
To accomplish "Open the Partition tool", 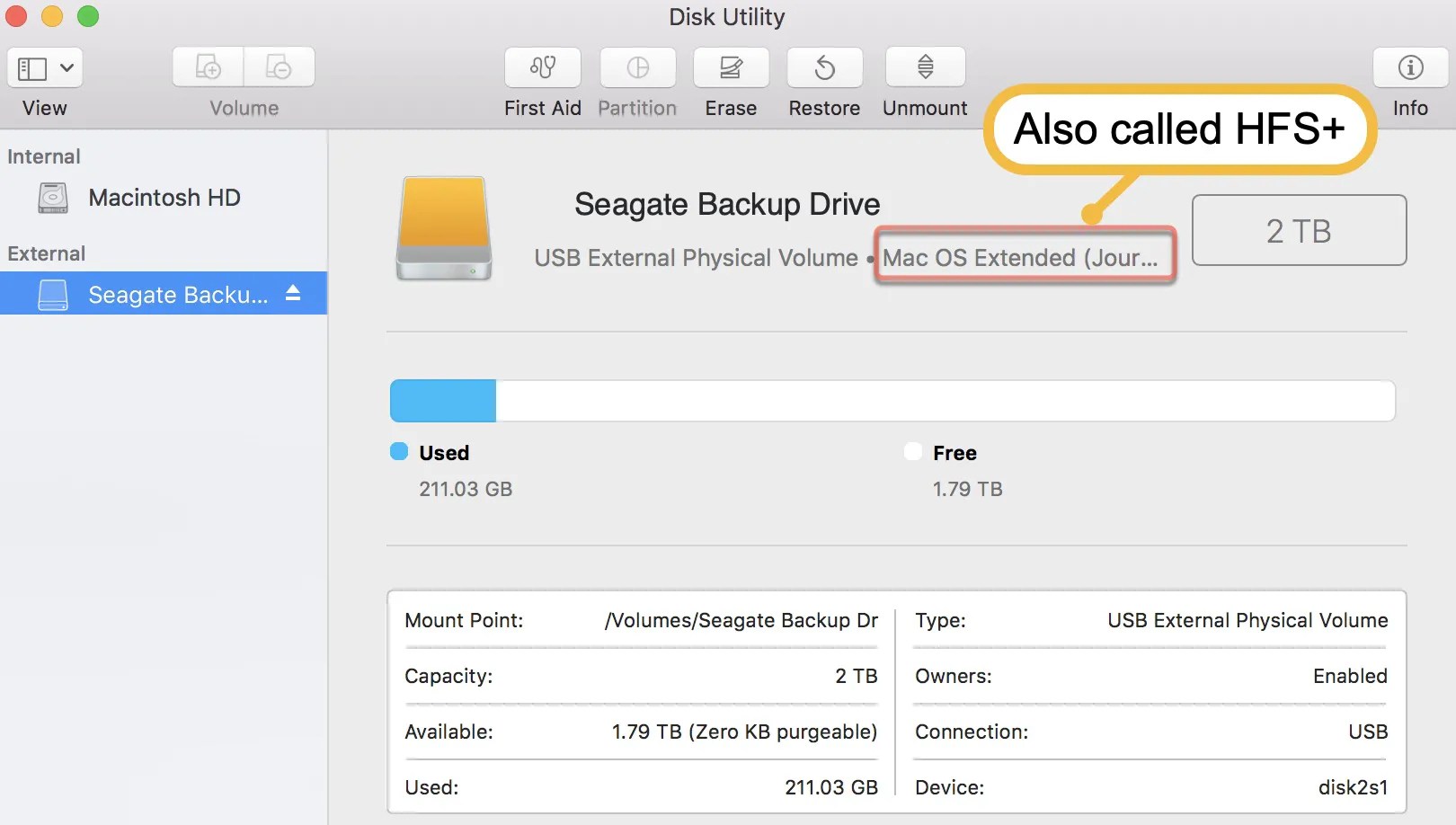I will click(x=637, y=67).
